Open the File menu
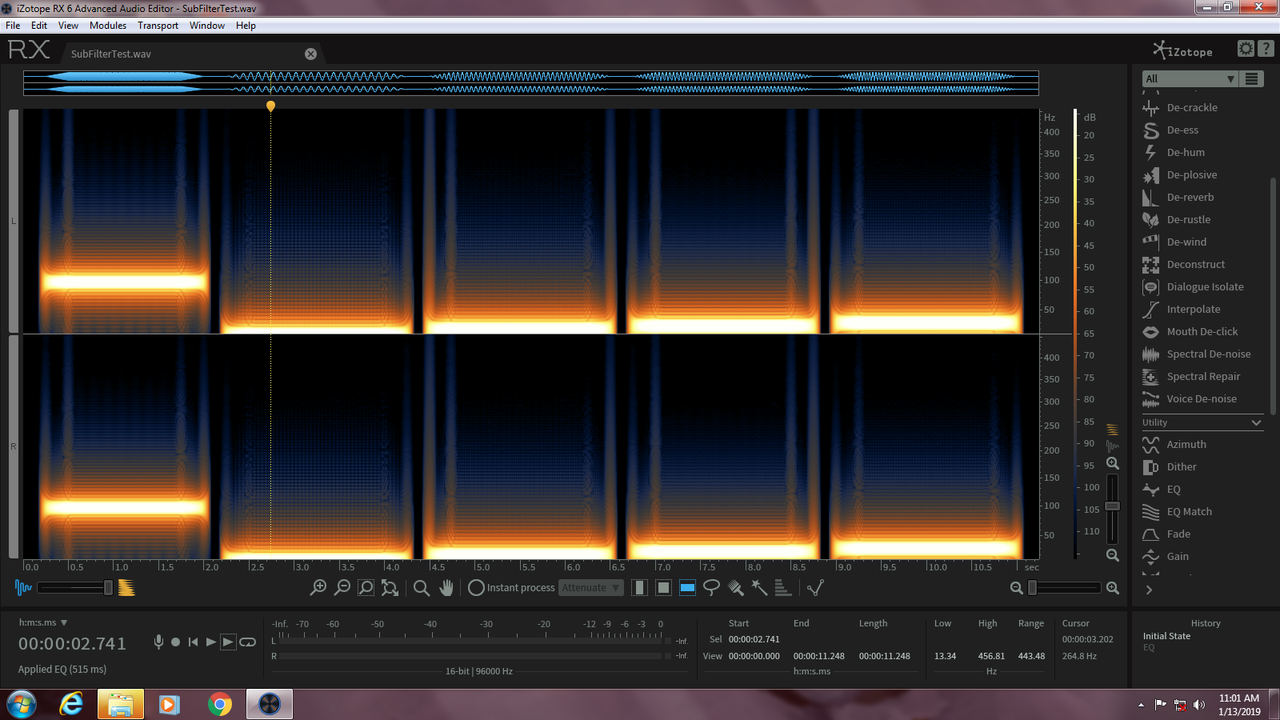1280x720 pixels. pos(13,25)
